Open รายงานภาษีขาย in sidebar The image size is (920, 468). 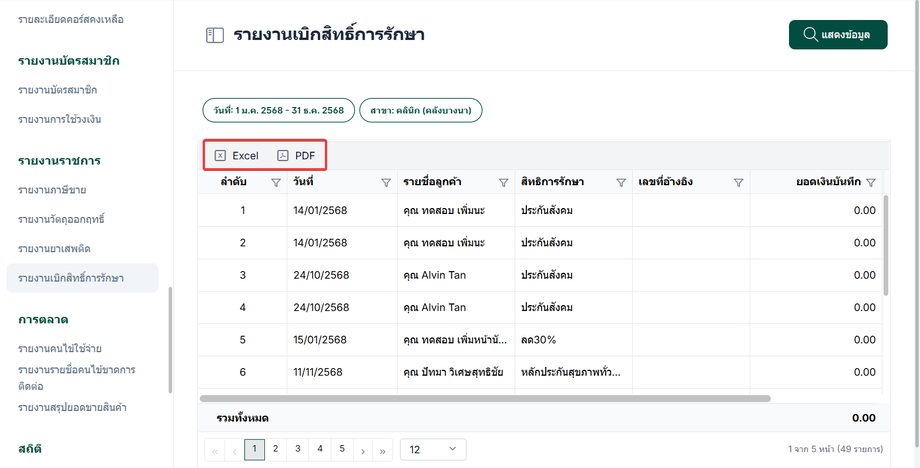tap(52, 190)
